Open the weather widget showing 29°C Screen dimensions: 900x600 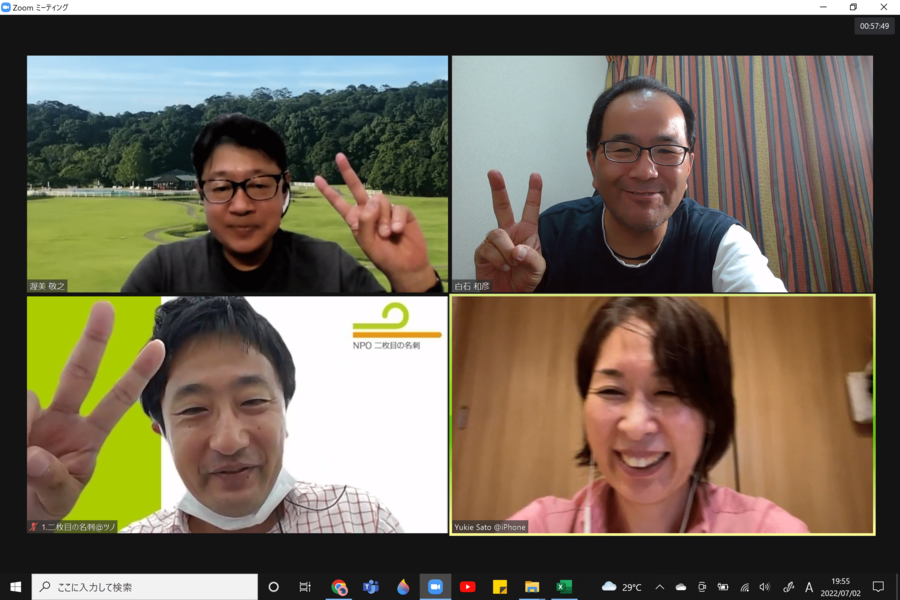pyautogui.click(x=622, y=587)
